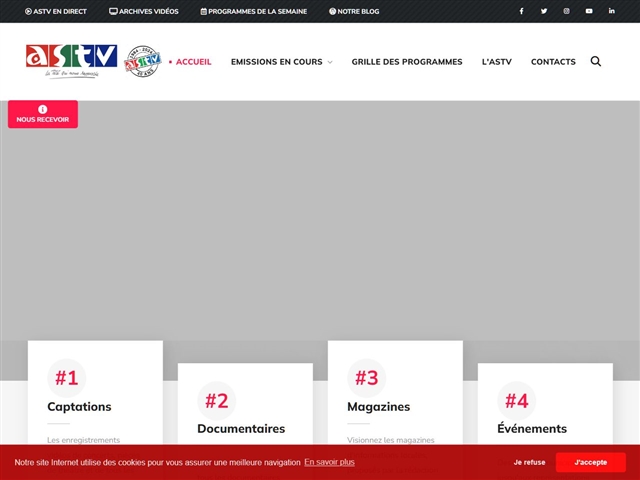Click Je refuse cookie button
Screen dimensions: 640x480
coord(529,462)
